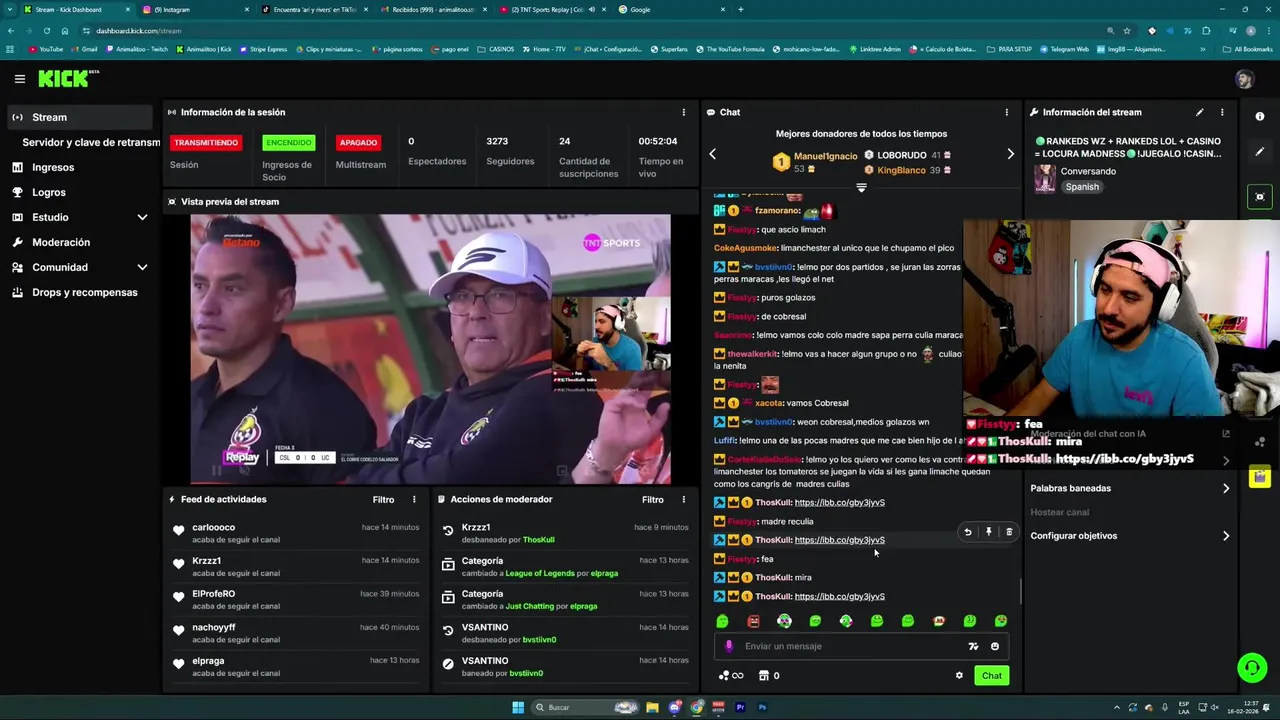The image size is (1280, 720).
Task: Reply to the hovered ThosKull message
Action: tap(967, 532)
